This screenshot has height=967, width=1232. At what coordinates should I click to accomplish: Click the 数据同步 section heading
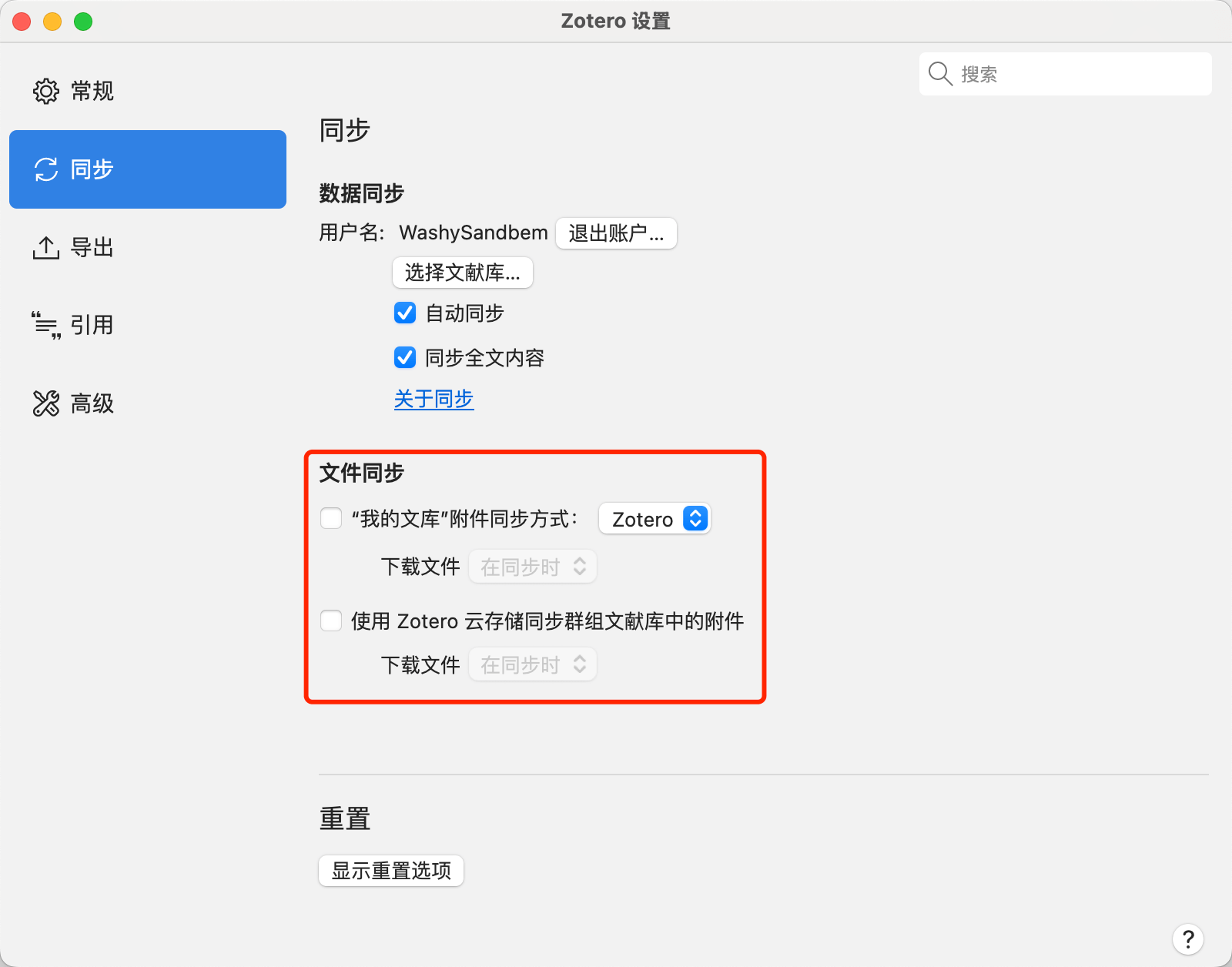tap(362, 193)
